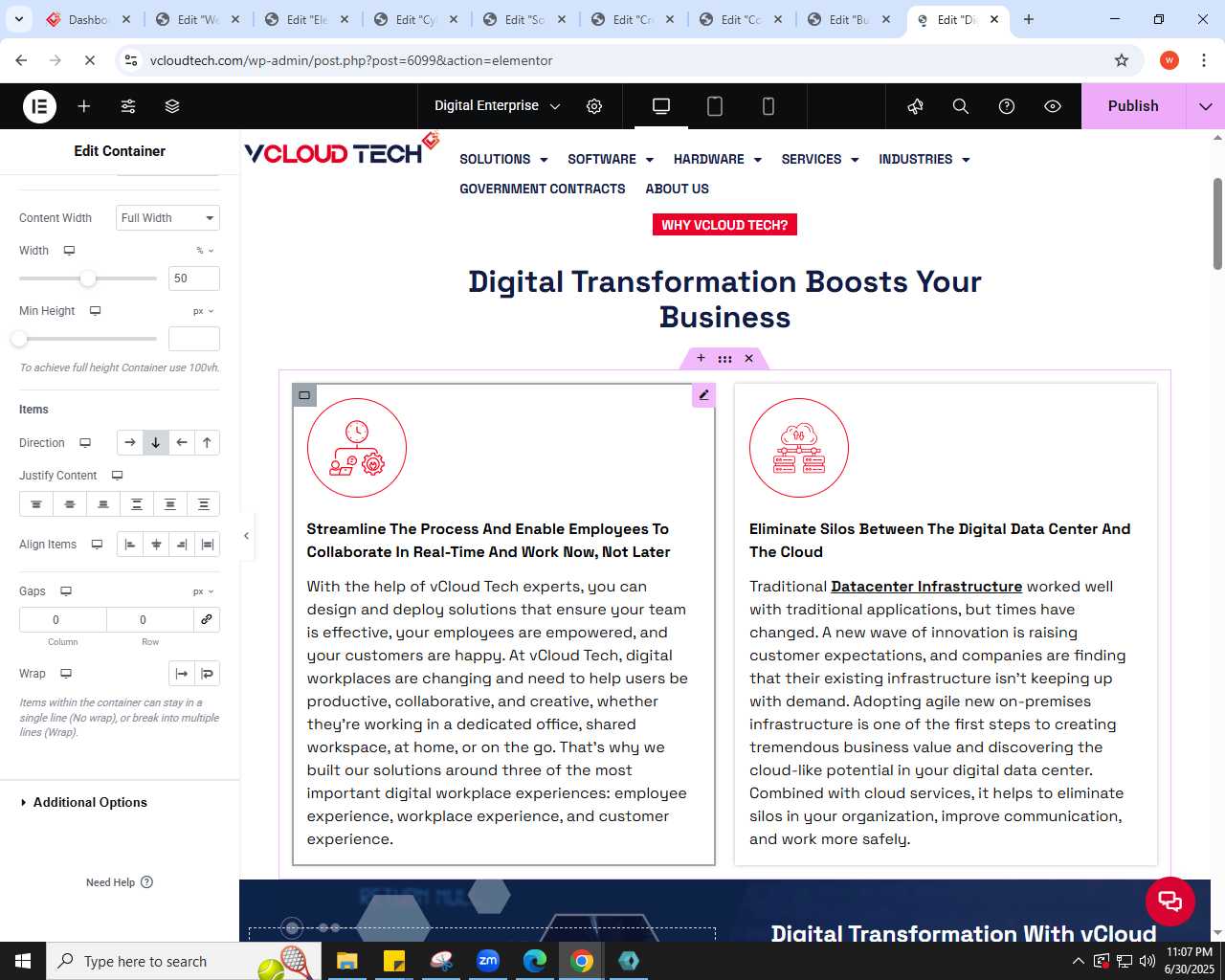Open the SOLUTIONS menu

pyautogui.click(x=503, y=159)
